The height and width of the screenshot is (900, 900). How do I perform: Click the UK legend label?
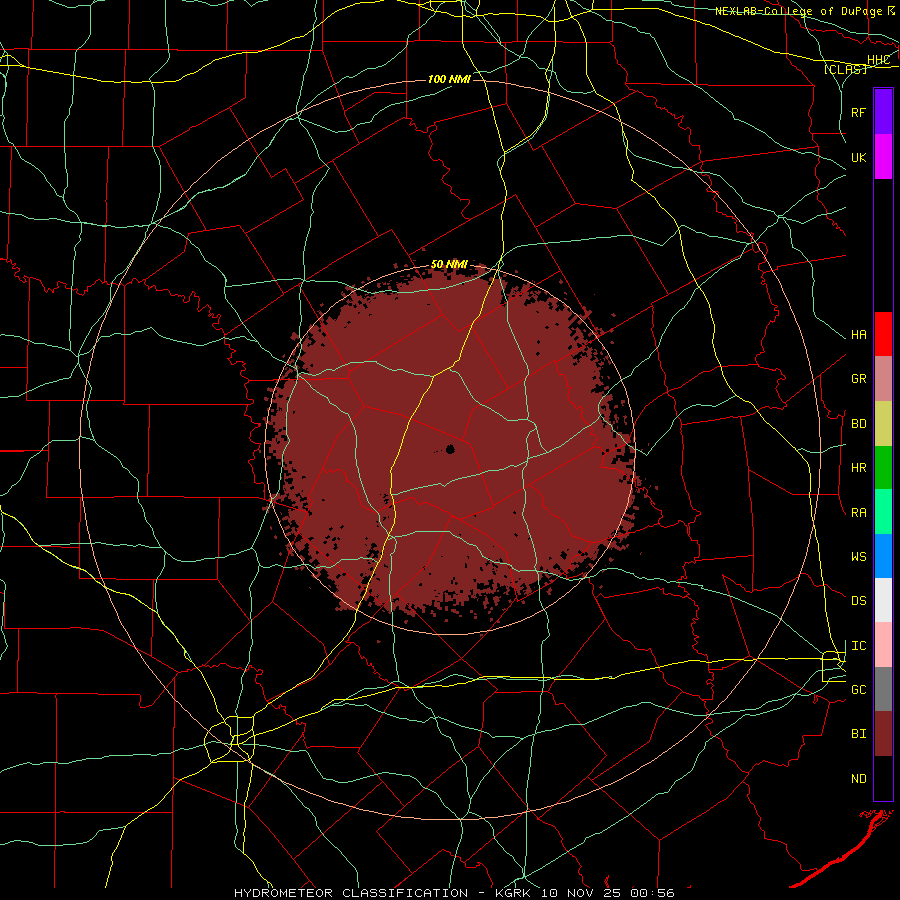click(x=859, y=157)
